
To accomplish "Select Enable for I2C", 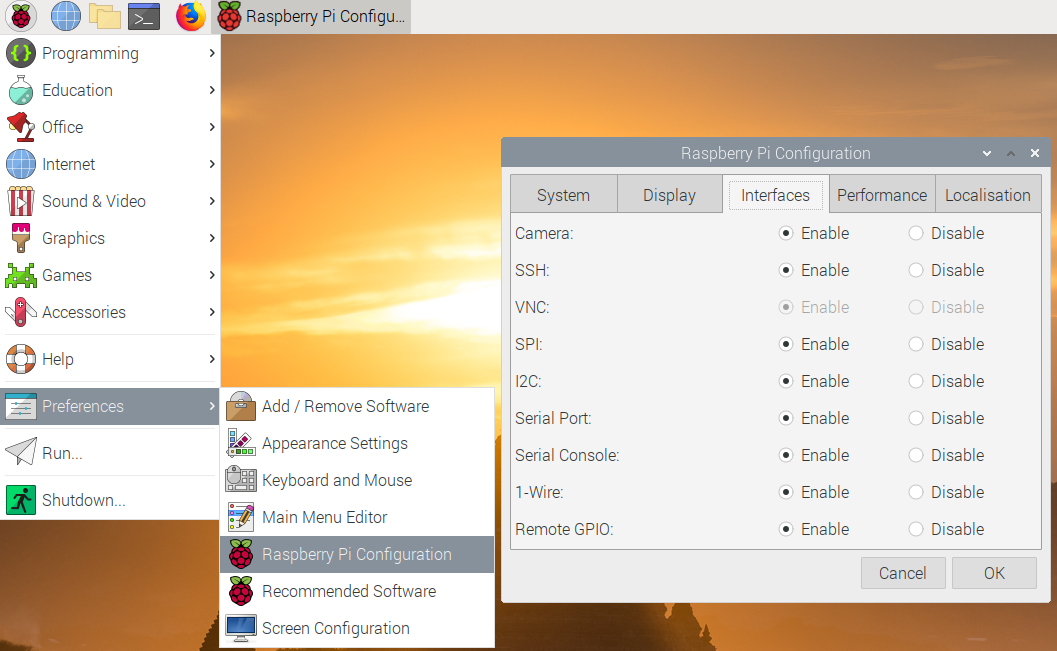I will pyautogui.click(x=785, y=381).
